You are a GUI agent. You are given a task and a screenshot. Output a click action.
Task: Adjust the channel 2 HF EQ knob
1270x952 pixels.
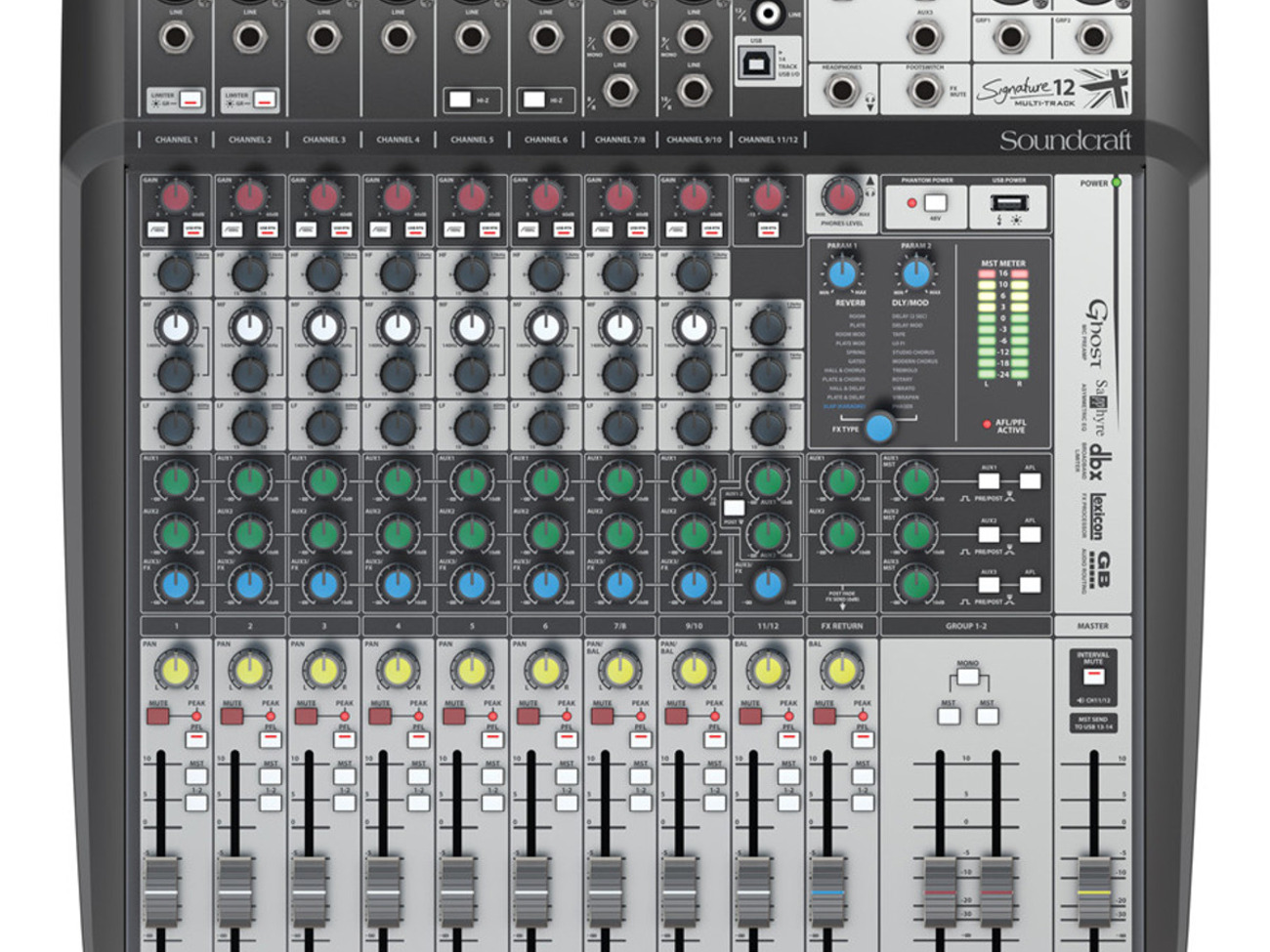coord(249,274)
